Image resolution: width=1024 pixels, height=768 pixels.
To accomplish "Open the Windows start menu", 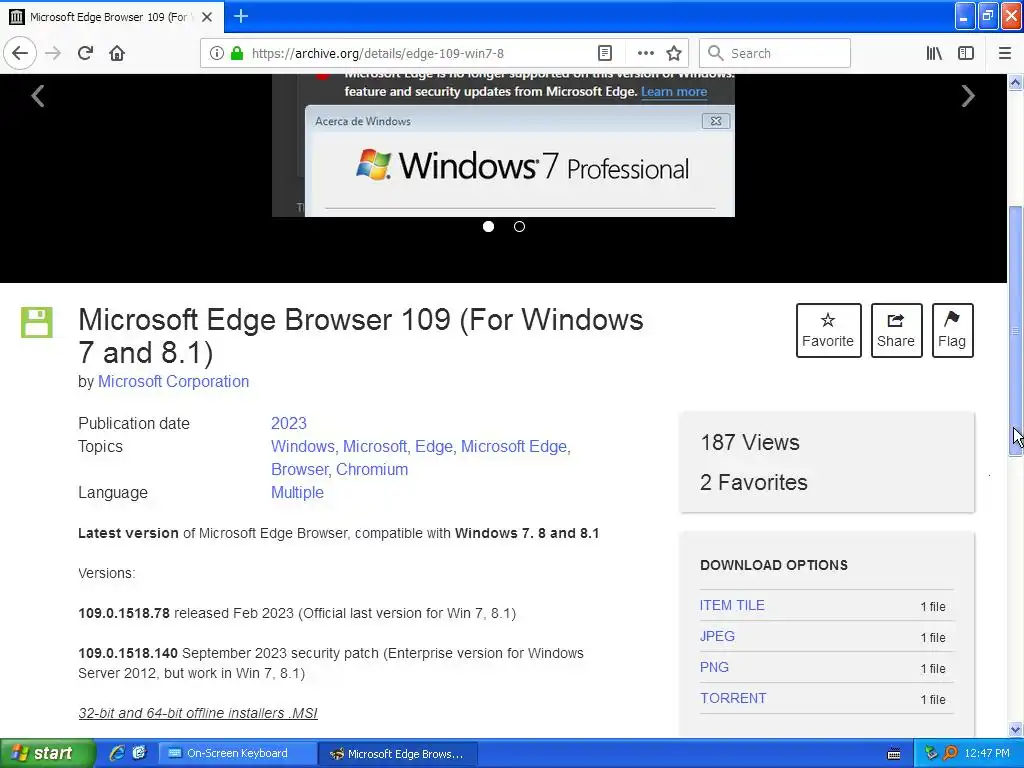I will (x=47, y=754).
